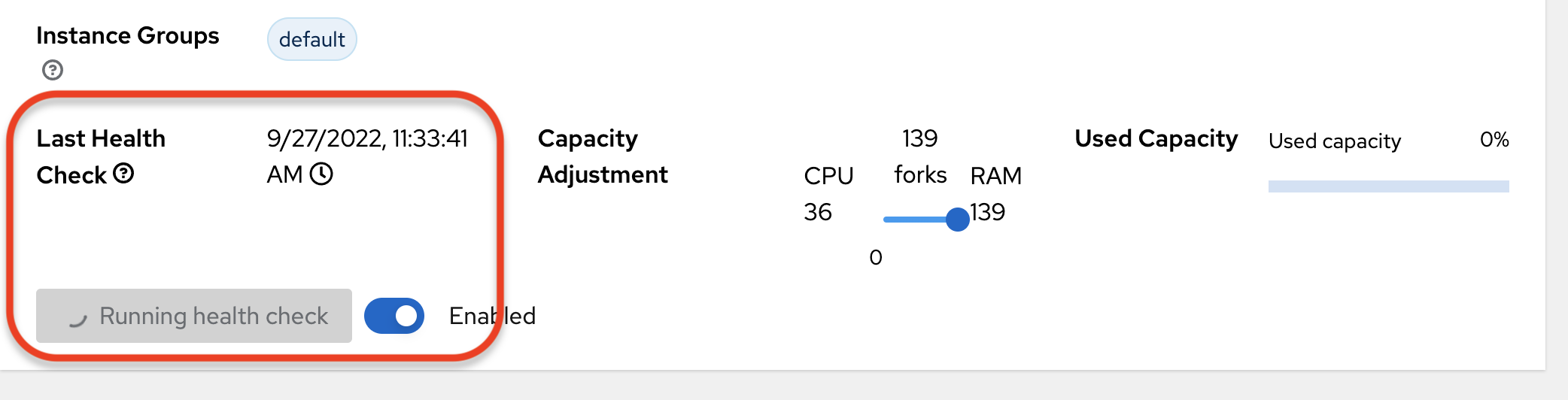The image size is (1568, 400).
Task: Click the middle of the capacity slider track
Action: (x=919, y=220)
